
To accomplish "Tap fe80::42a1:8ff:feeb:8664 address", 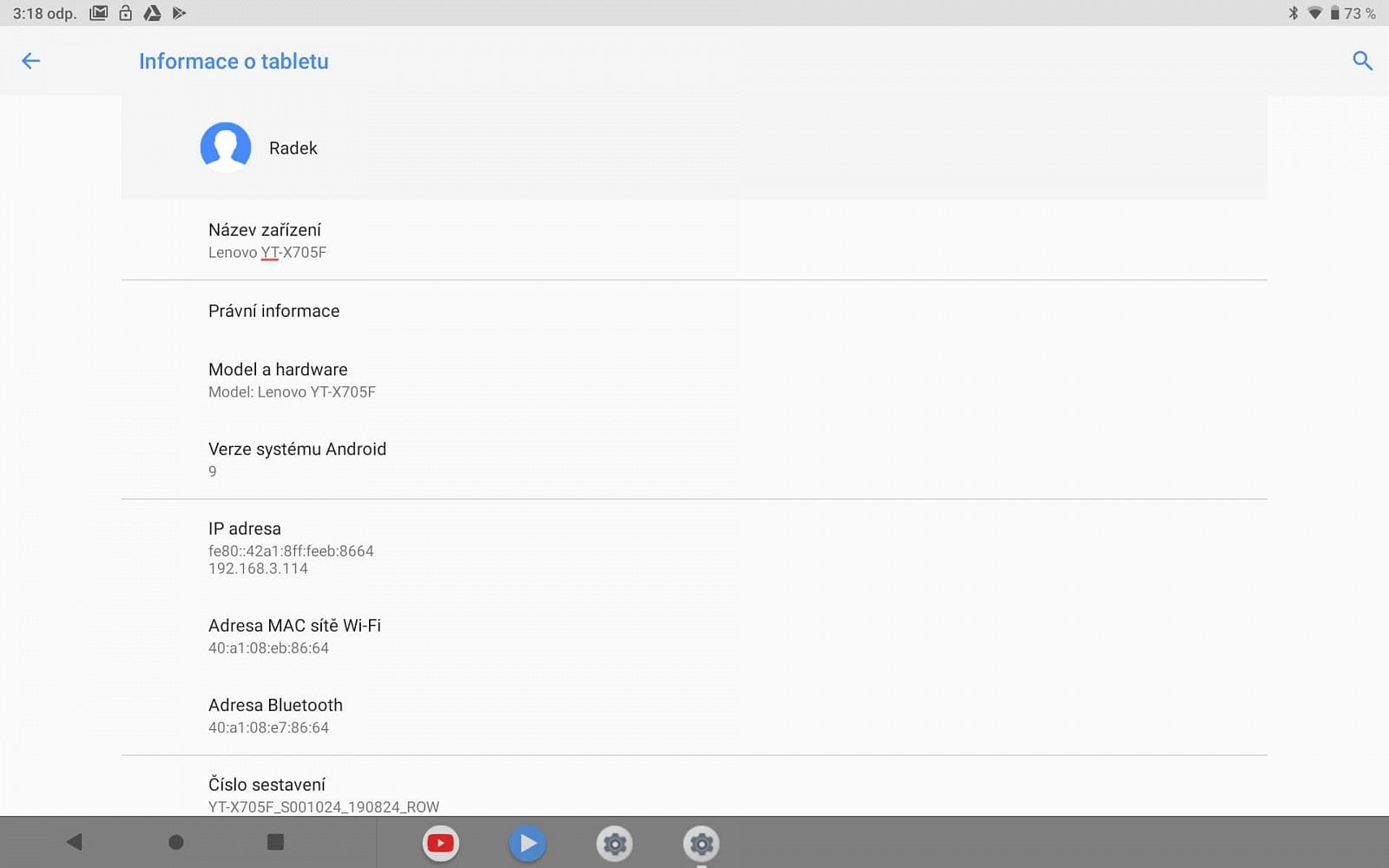I will [291, 551].
